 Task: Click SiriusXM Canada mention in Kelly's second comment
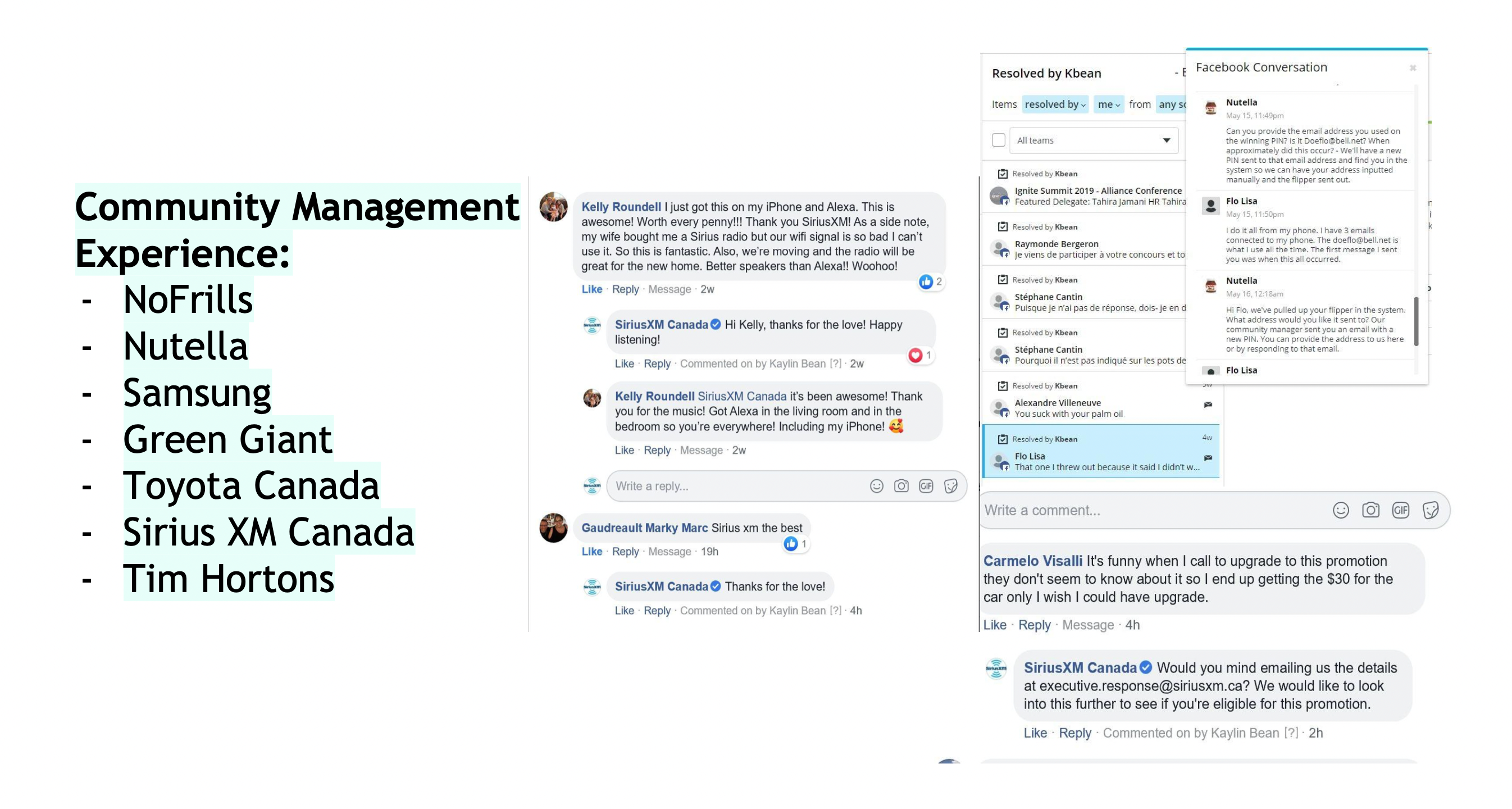(x=742, y=396)
